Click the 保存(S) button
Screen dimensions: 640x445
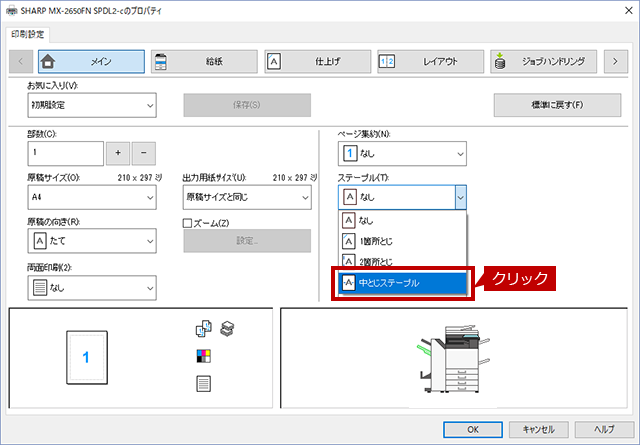click(x=247, y=105)
